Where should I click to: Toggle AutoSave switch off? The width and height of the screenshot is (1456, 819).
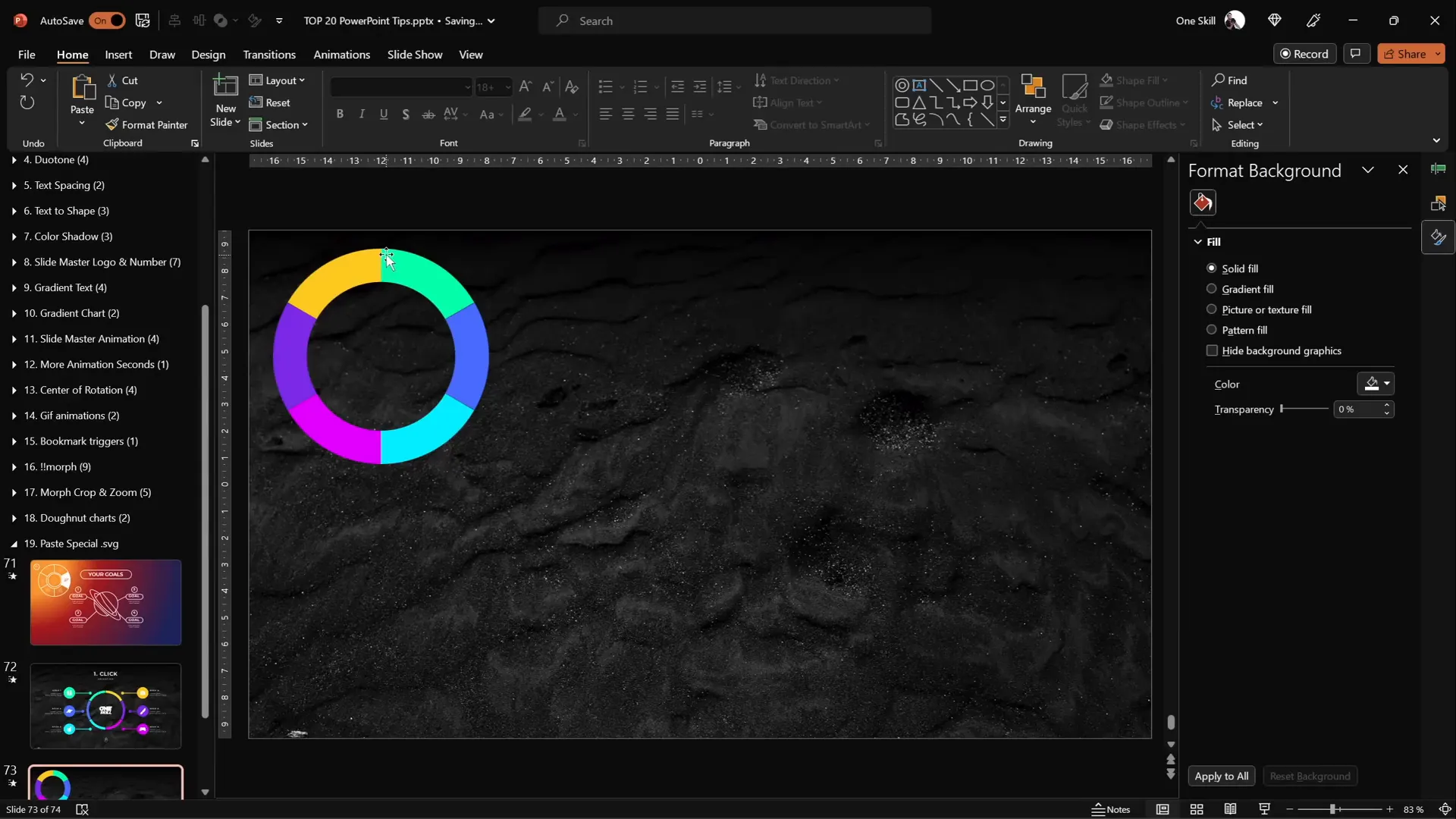pyautogui.click(x=107, y=20)
